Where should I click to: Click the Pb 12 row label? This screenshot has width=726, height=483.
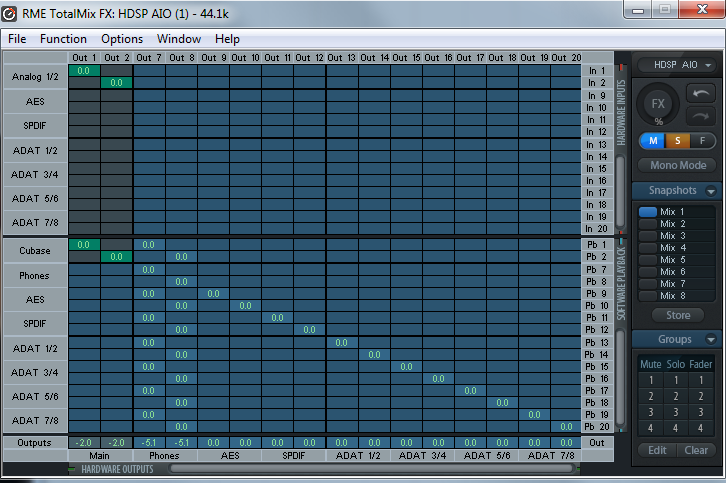coord(597,330)
